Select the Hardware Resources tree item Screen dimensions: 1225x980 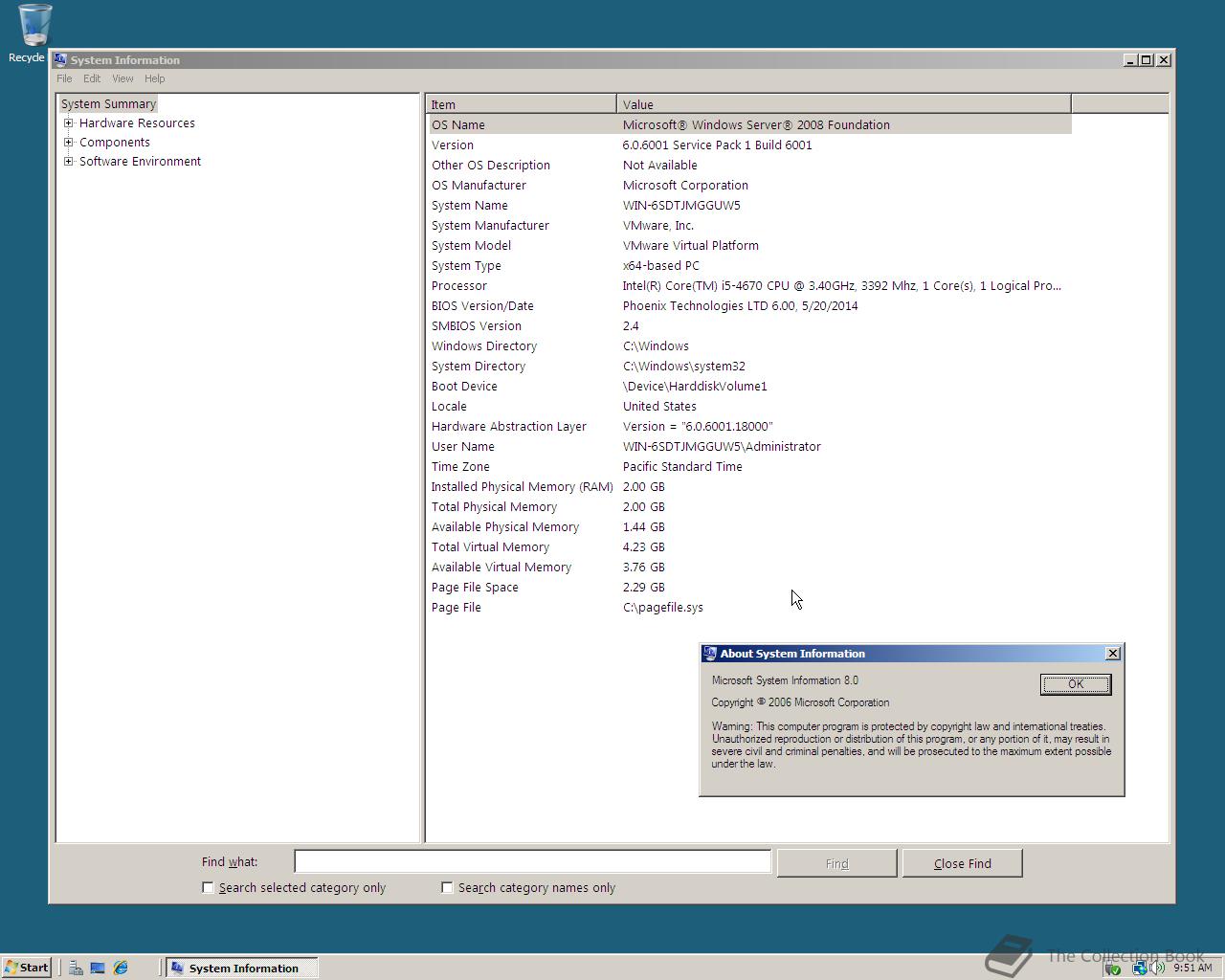[137, 122]
